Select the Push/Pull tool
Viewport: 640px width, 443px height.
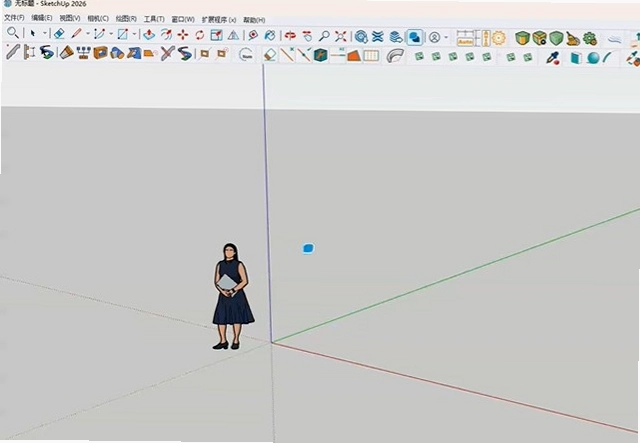pos(149,35)
